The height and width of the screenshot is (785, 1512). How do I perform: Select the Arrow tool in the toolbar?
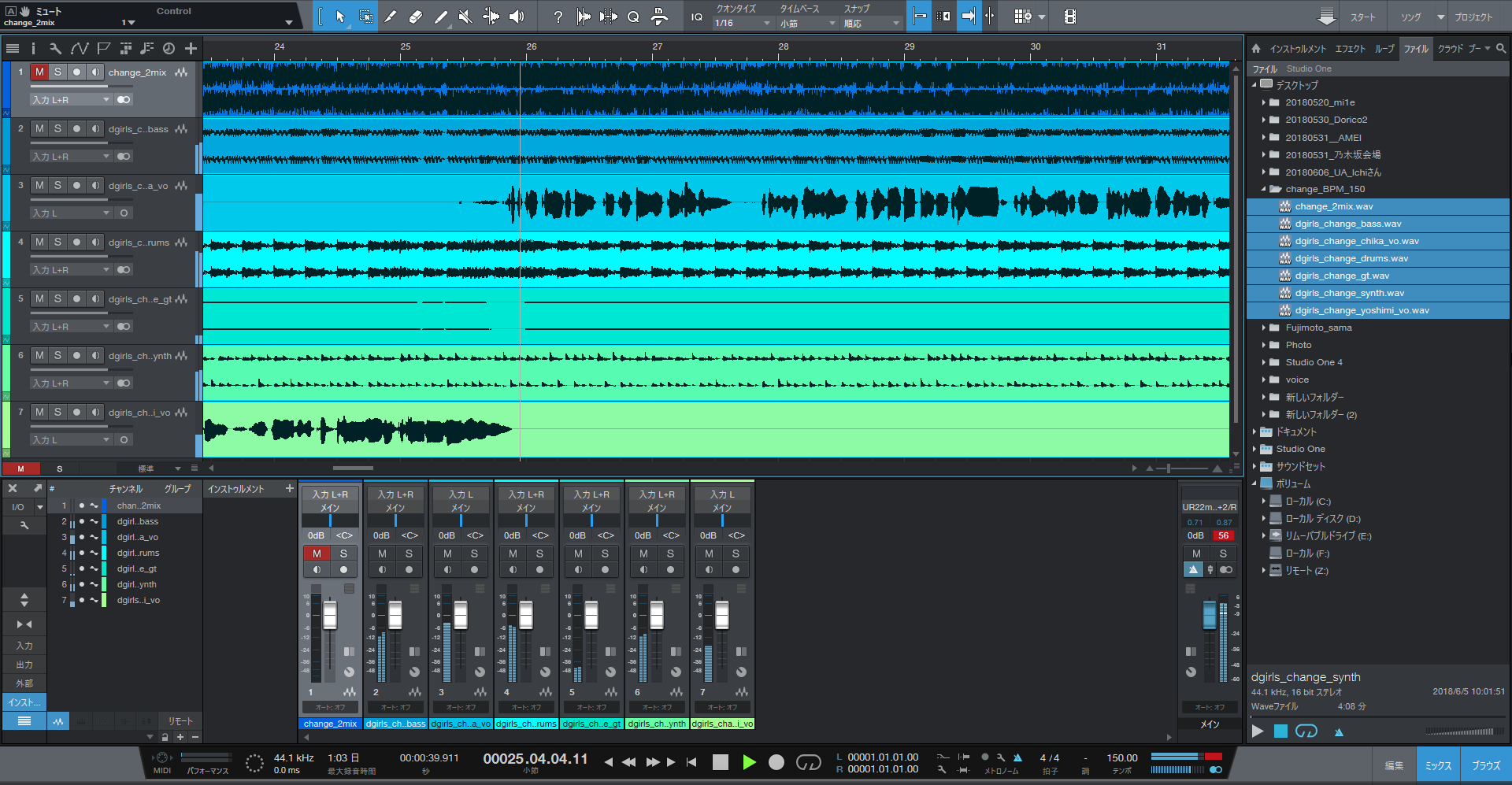[x=340, y=17]
